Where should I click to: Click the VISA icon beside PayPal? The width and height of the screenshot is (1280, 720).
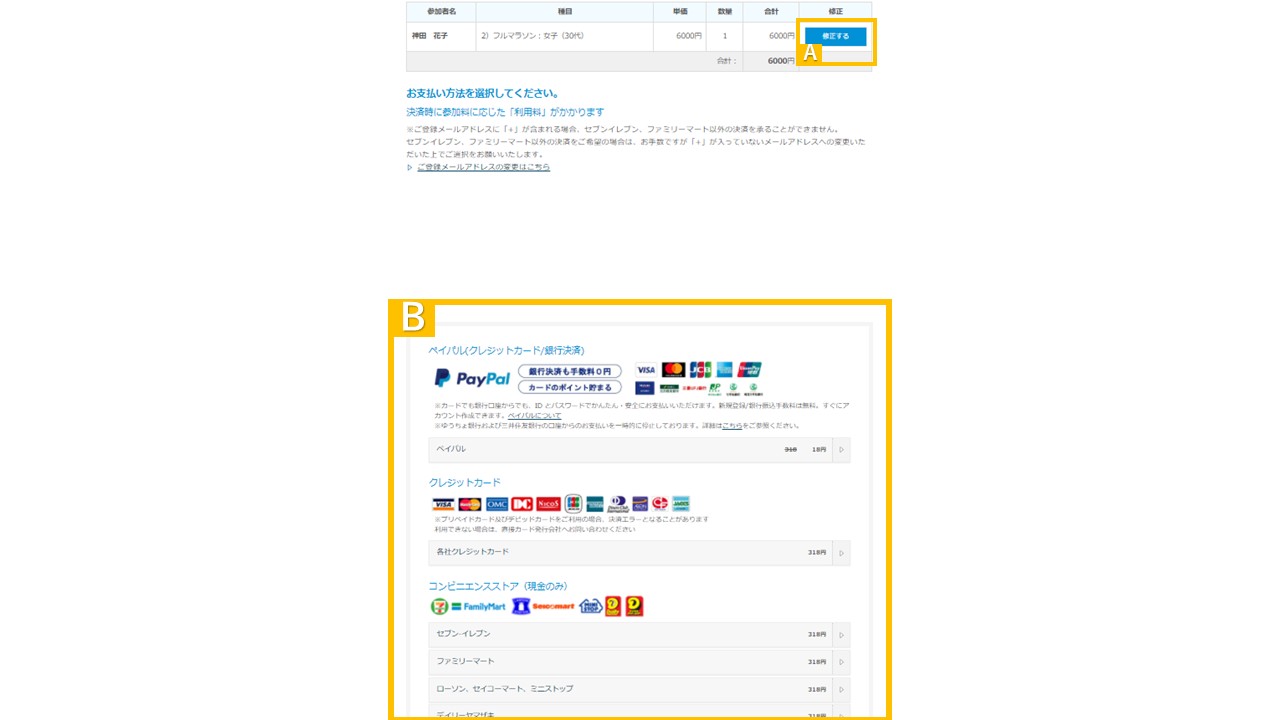(645, 369)
